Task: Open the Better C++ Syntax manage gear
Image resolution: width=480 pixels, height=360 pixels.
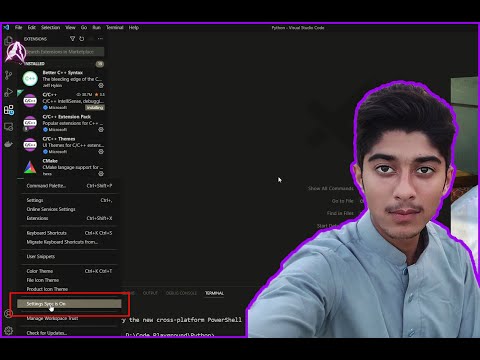Action: click(101, 85)
